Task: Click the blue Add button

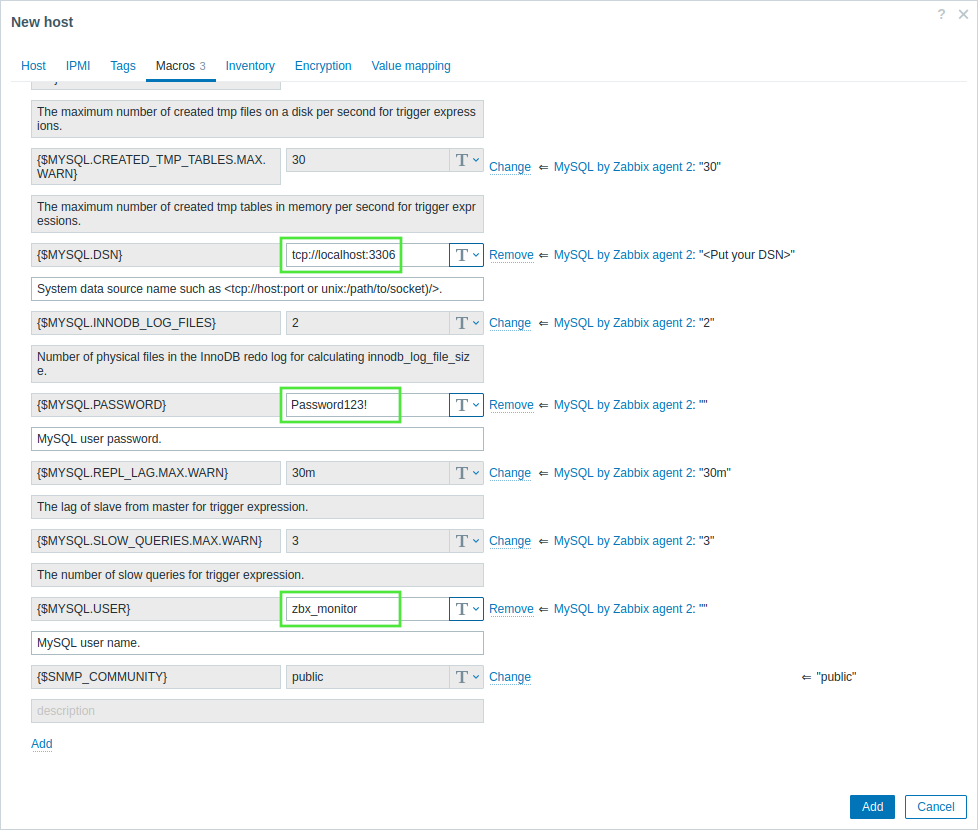Action: click(872, 806)
